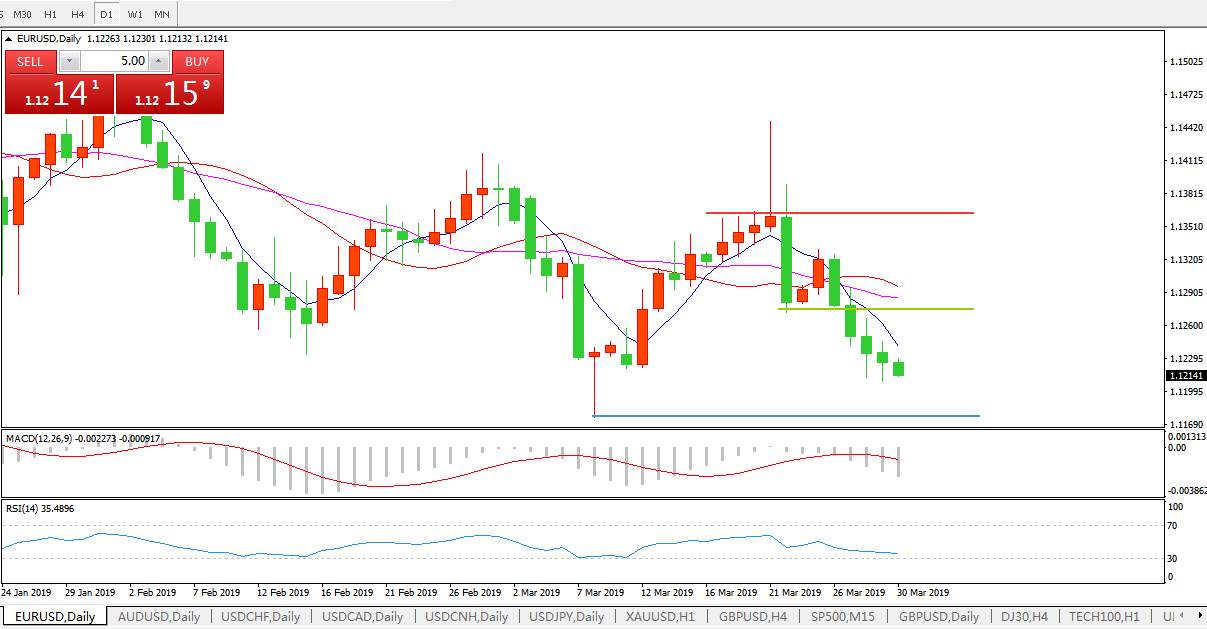The image size is (1207, 629).
Task: Switch to the TECH100,H1 chart tab
Action: 1103,617
